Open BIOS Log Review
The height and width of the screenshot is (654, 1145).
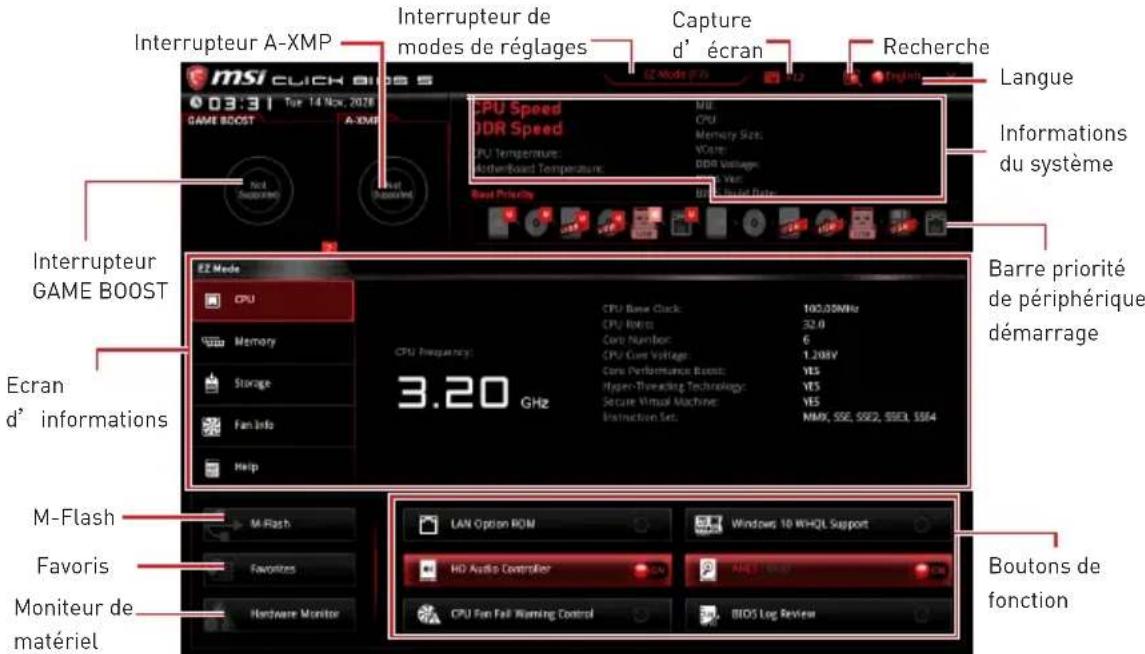(818, 615)
